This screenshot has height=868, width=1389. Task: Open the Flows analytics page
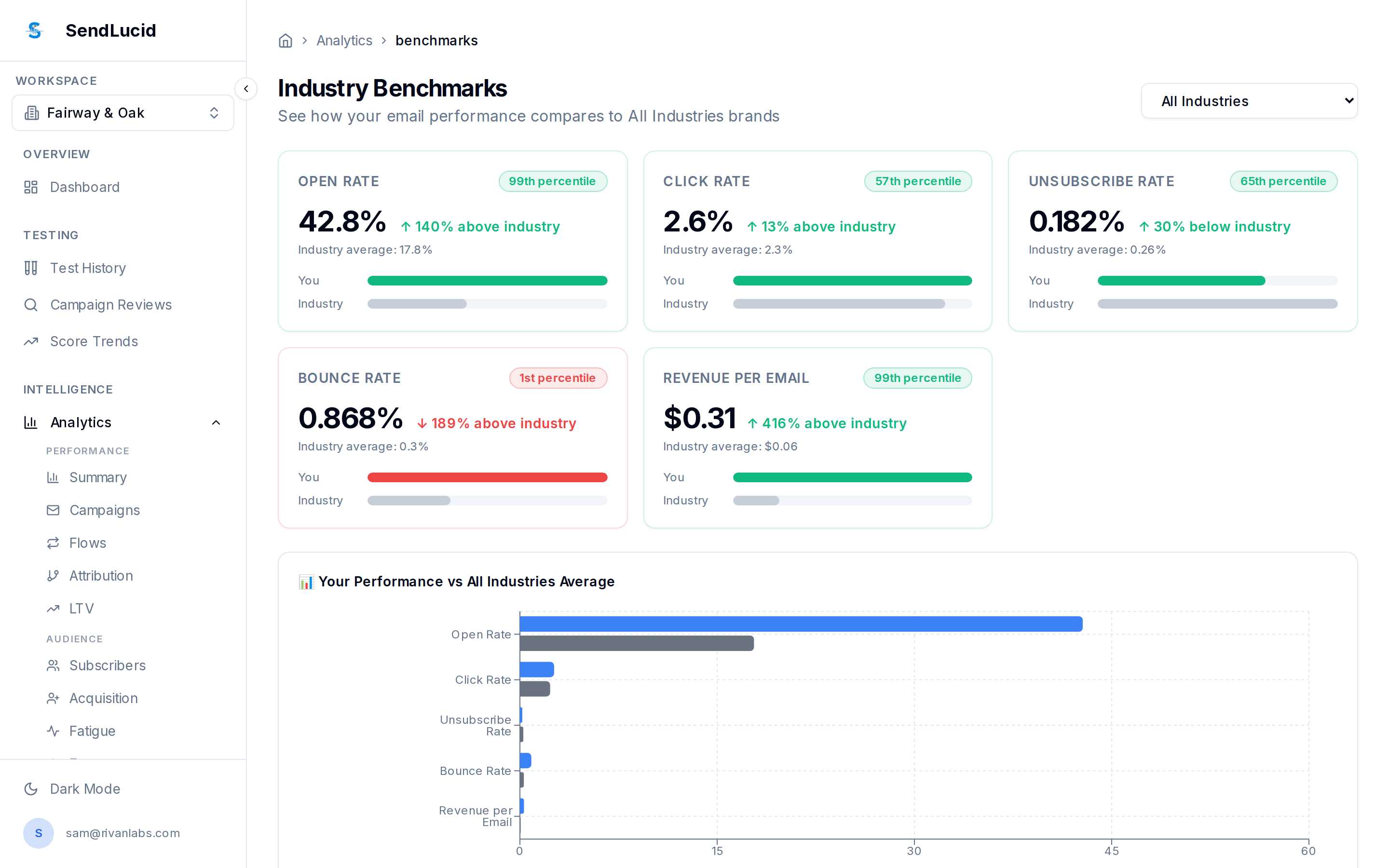tap(134, 543)
